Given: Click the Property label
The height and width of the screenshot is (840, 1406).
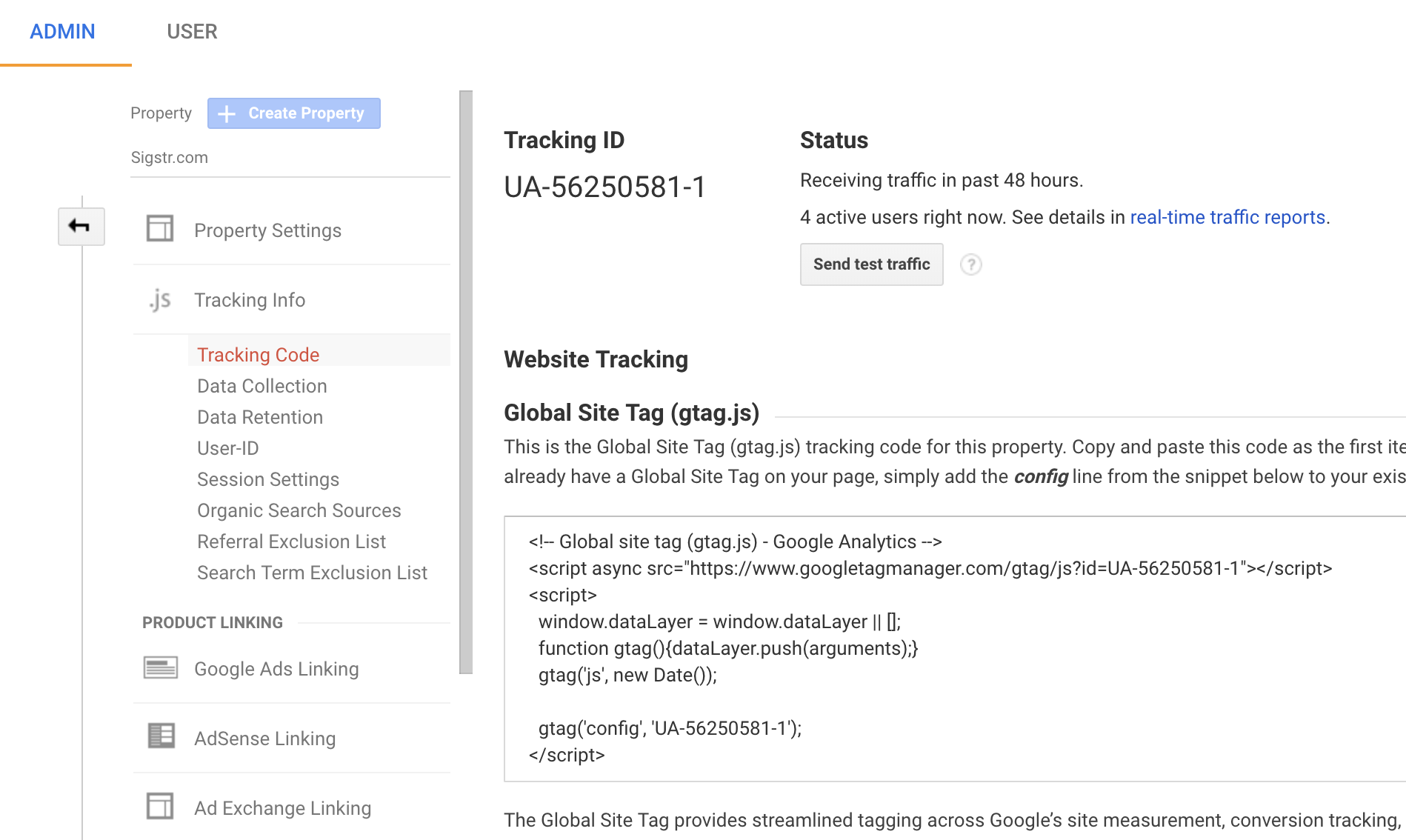Looking at the screenshot, I should click(x=161, y=113).
